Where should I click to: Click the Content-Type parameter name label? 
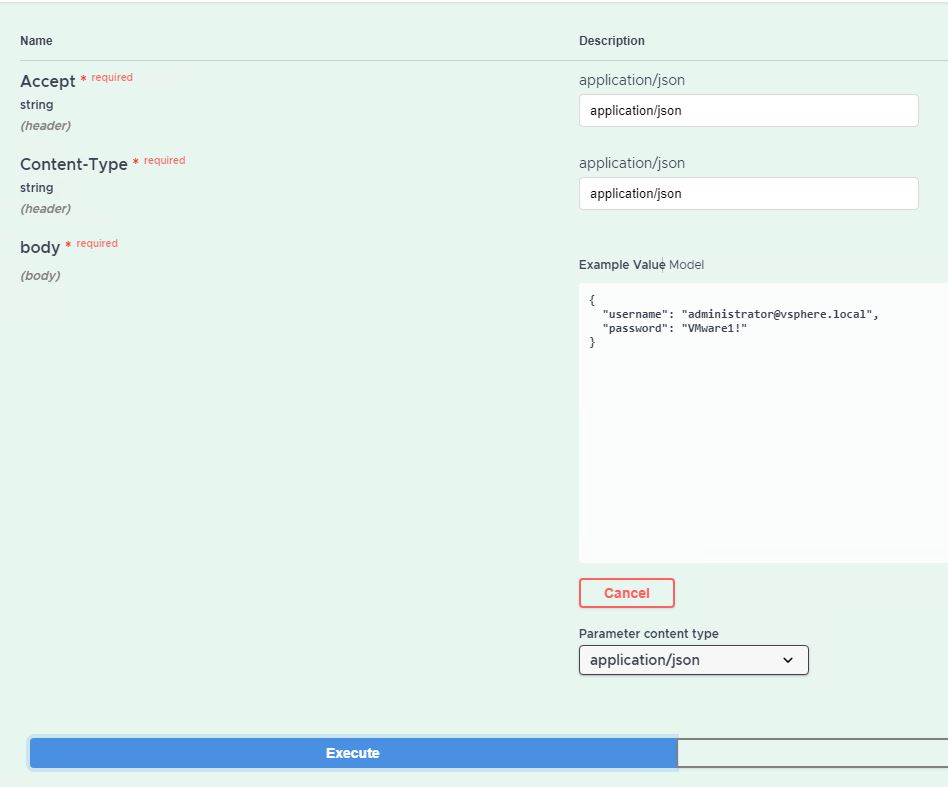(73, 165)
